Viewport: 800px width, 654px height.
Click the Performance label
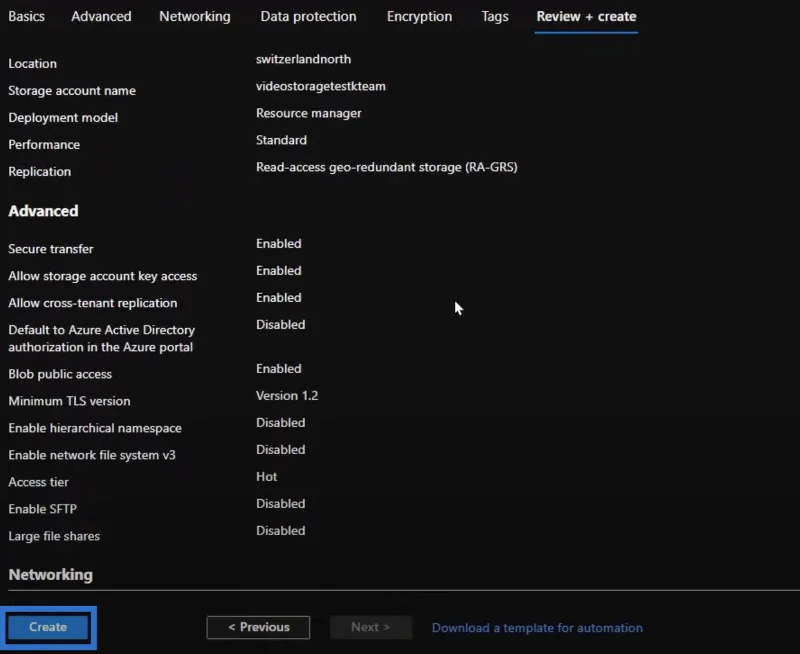tap(44, 145)
